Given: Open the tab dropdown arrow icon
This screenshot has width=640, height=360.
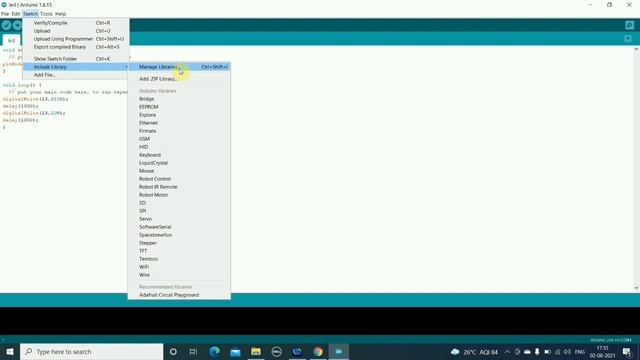Looking at the screenshot, I should 628,39.
